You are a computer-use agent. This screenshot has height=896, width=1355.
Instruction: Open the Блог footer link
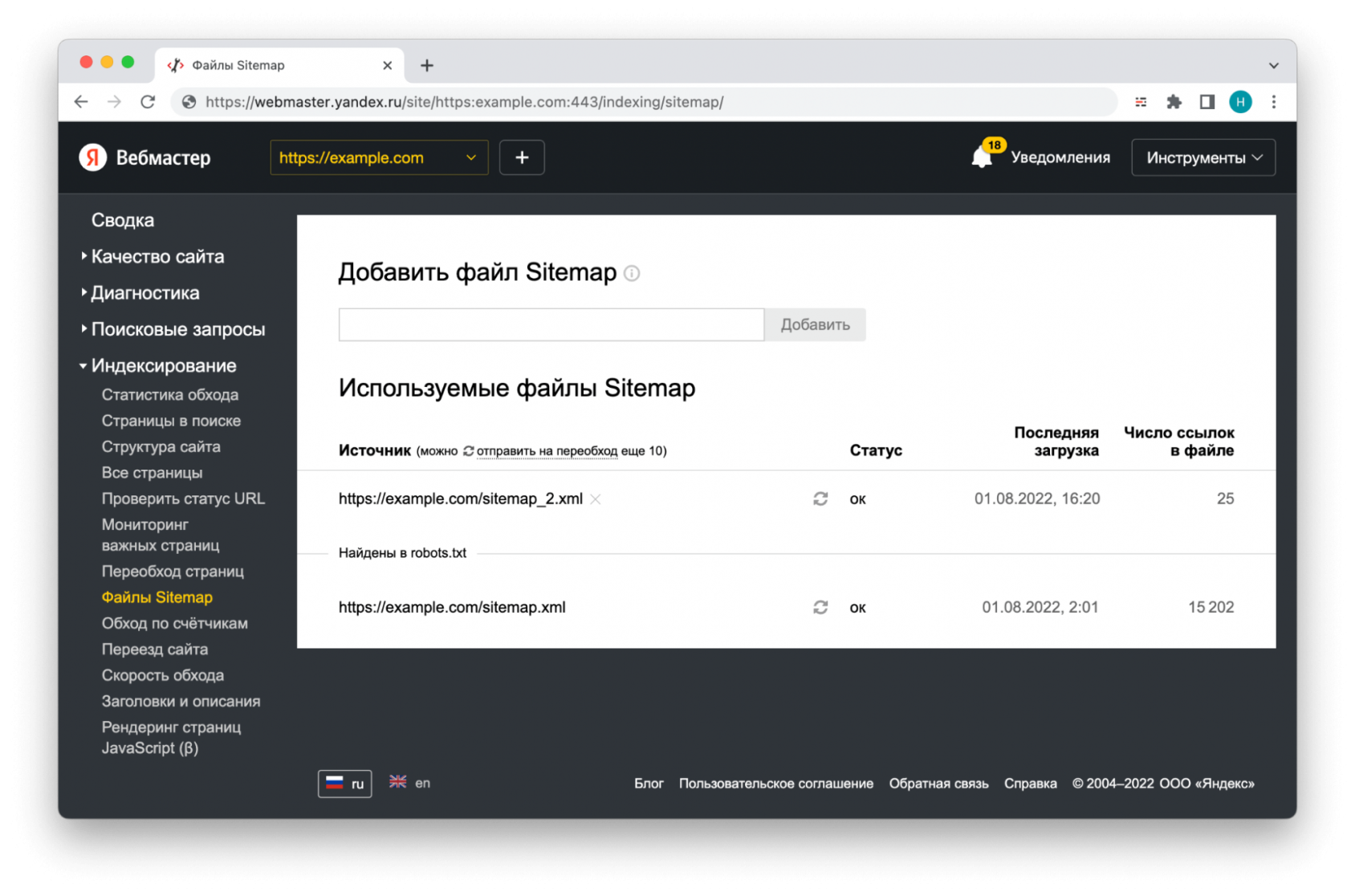(x=649, y=784)
